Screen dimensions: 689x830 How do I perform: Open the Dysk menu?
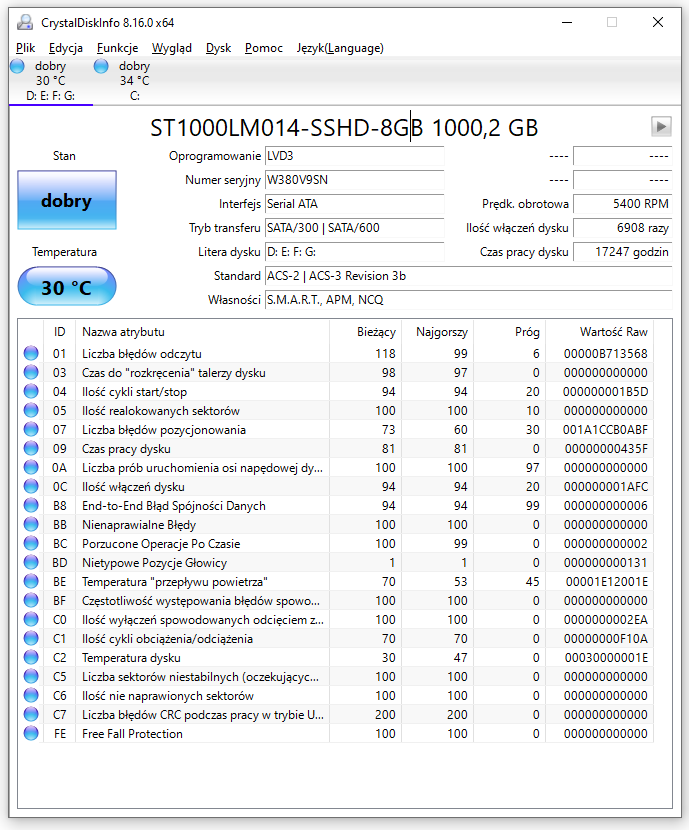coord(219,48)
